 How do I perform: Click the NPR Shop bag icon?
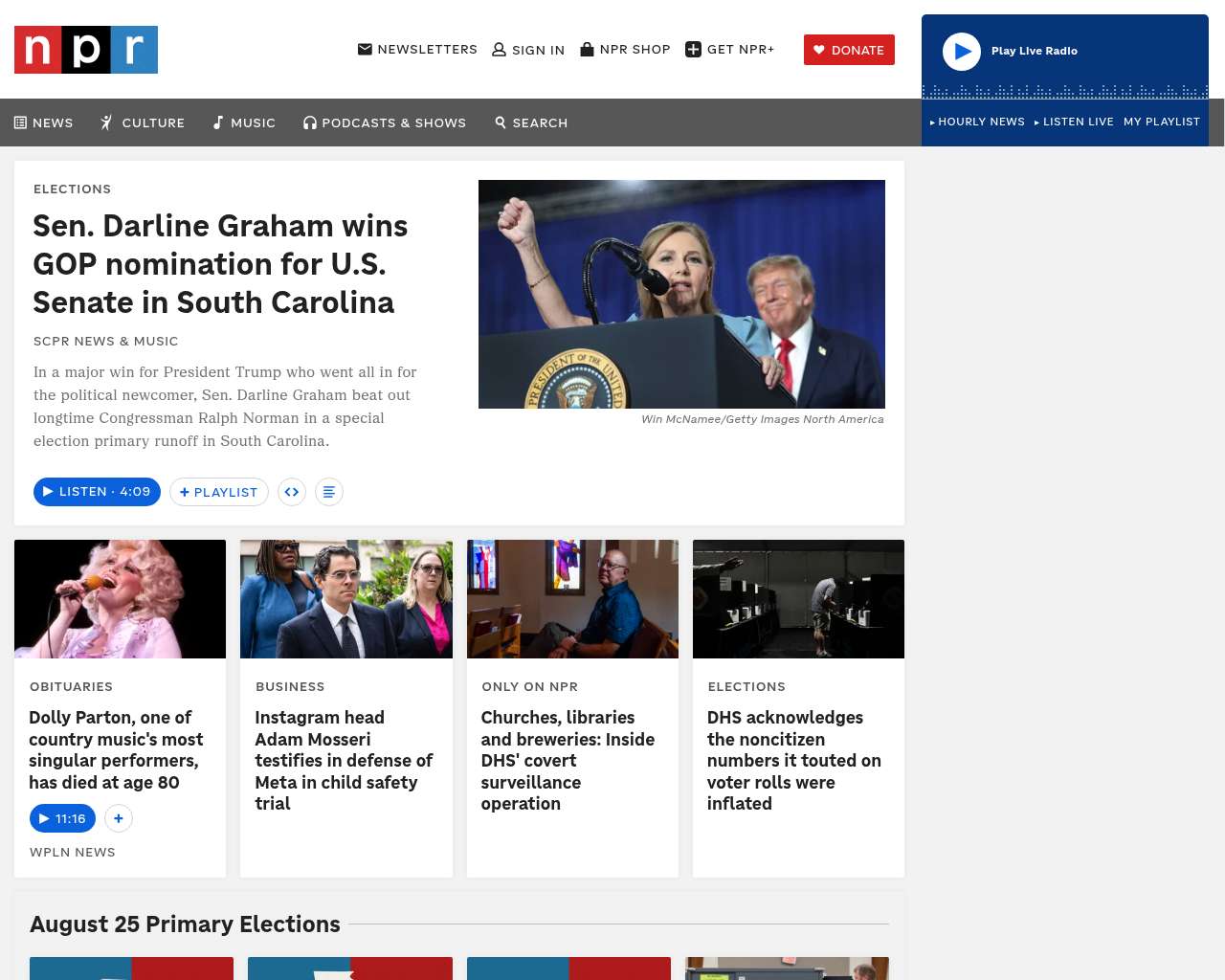587,49
